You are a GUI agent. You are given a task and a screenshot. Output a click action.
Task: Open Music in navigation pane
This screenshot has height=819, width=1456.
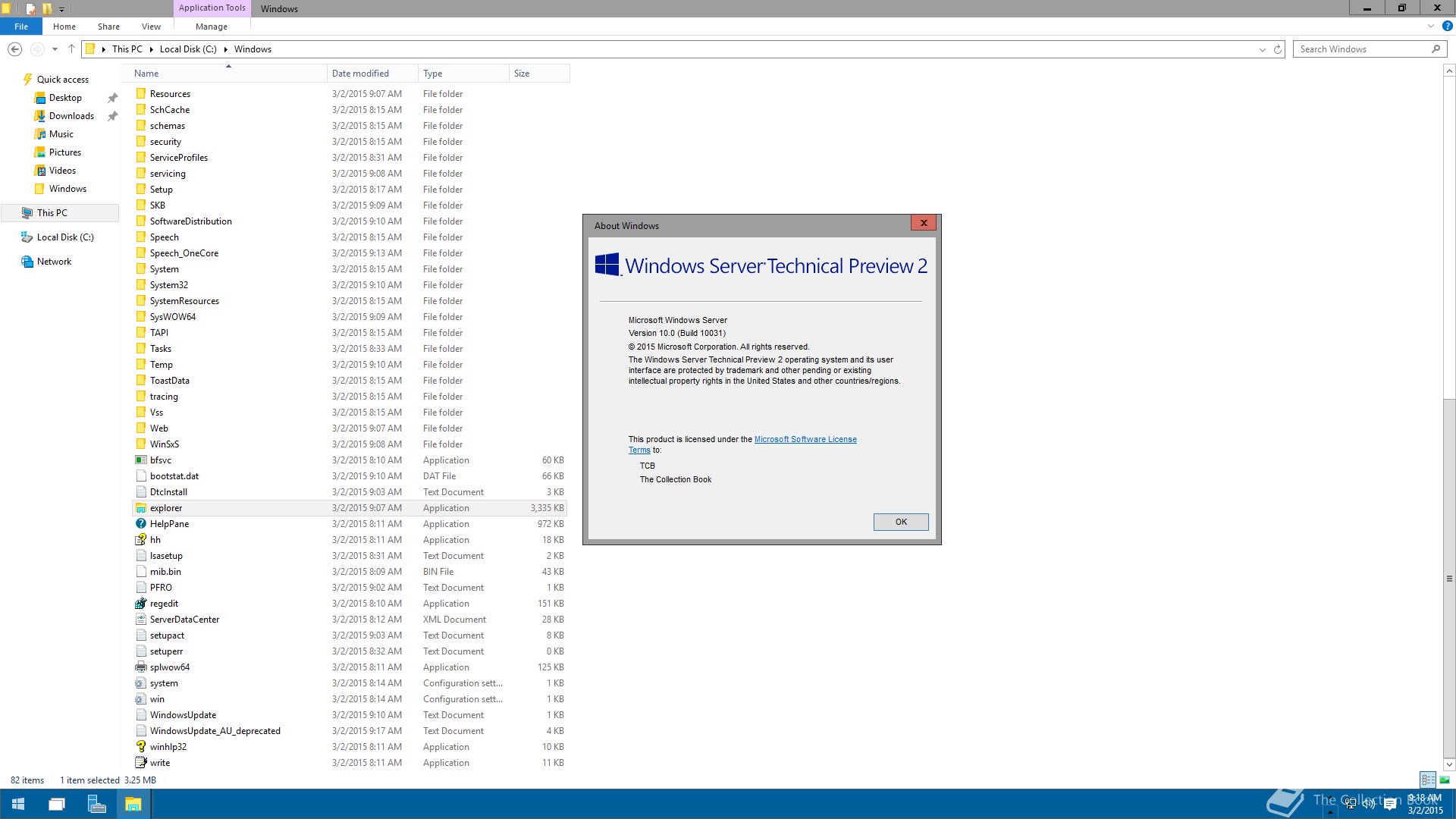coord(61,134)
